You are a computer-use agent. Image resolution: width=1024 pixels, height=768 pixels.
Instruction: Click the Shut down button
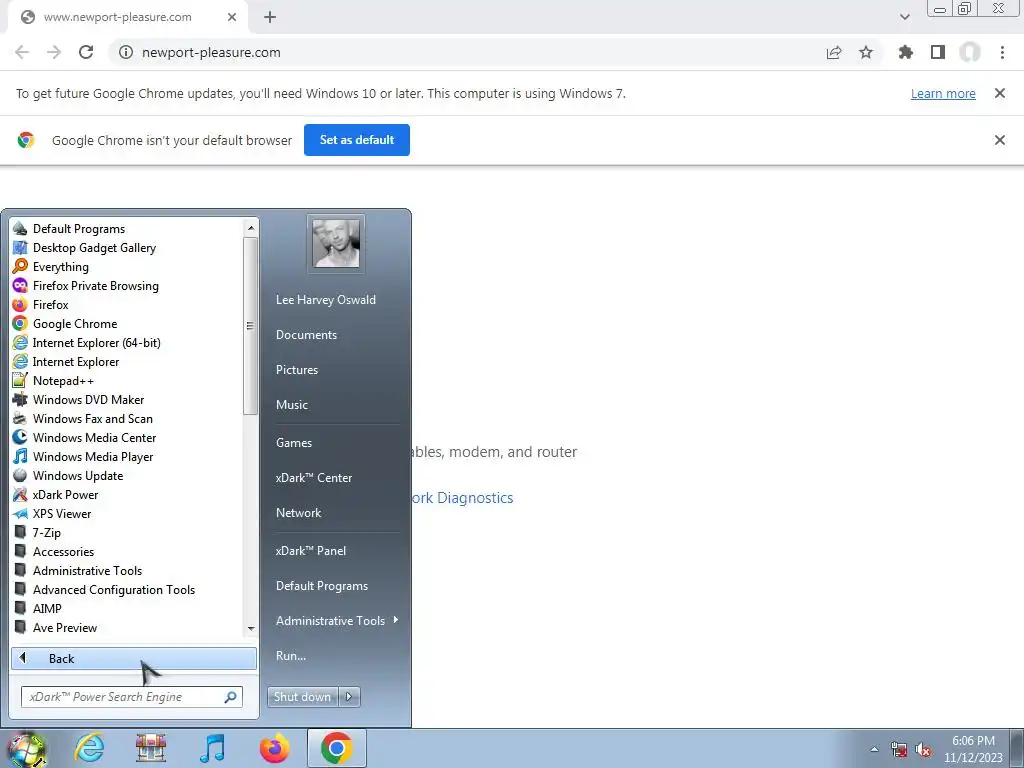coord(303,697)
